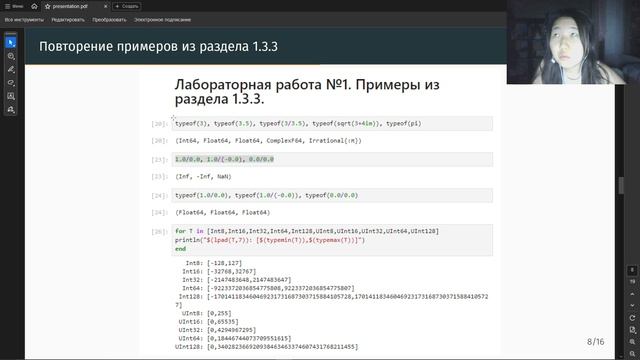Close the presentation.pdf tab
The image size is (640, 360).
pos(105,7)
